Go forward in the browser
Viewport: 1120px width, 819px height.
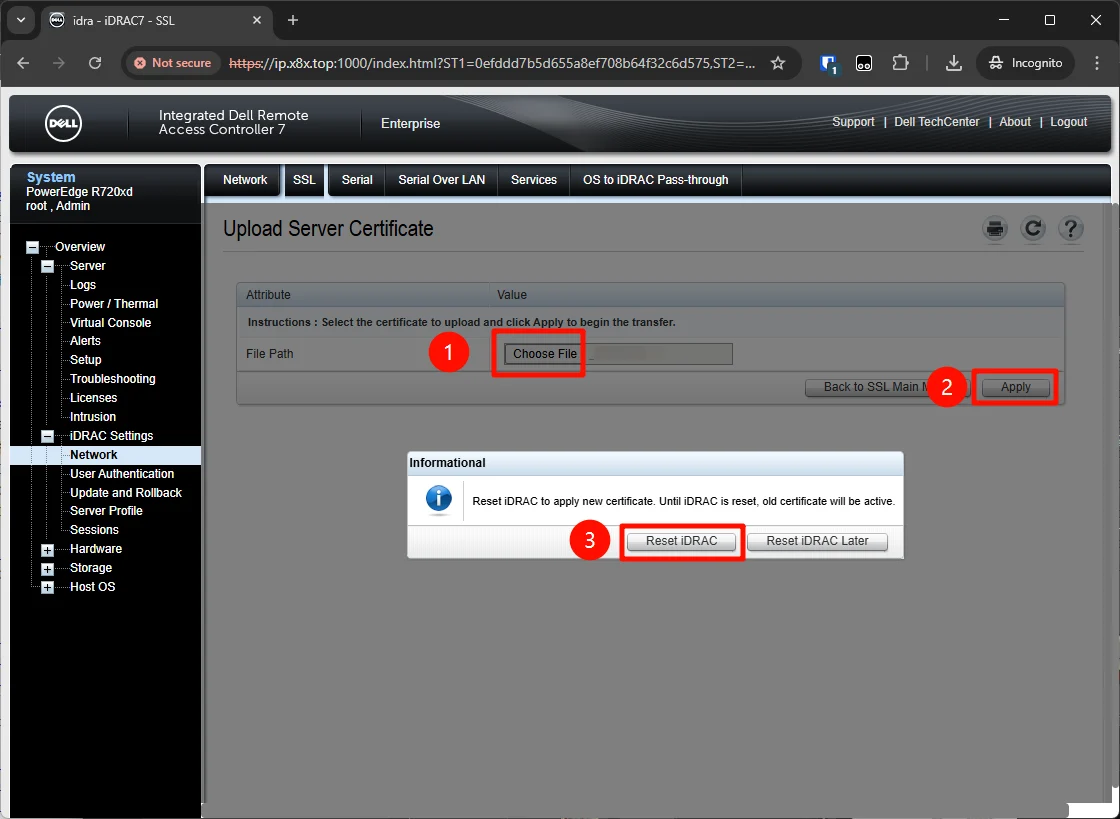(x=59, y=63)
